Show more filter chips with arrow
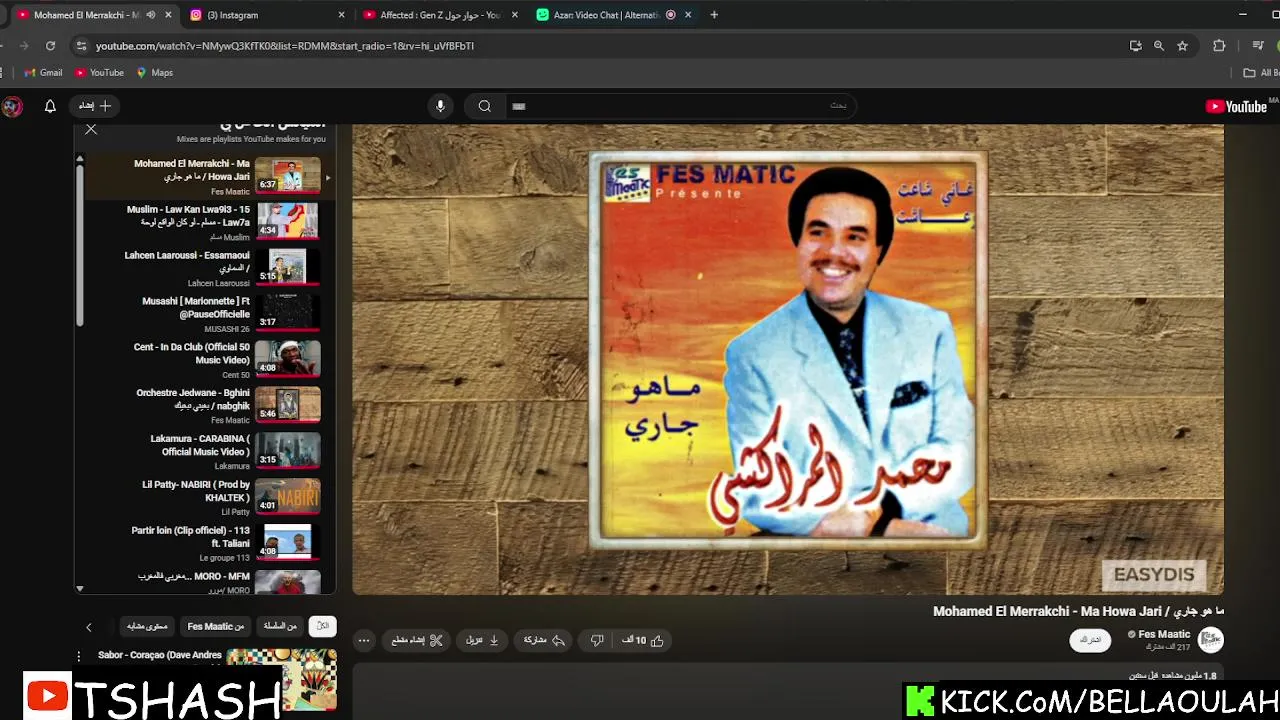Image resolution: width=1280 pixels, height=720 pixels. [x=89, y=627]
